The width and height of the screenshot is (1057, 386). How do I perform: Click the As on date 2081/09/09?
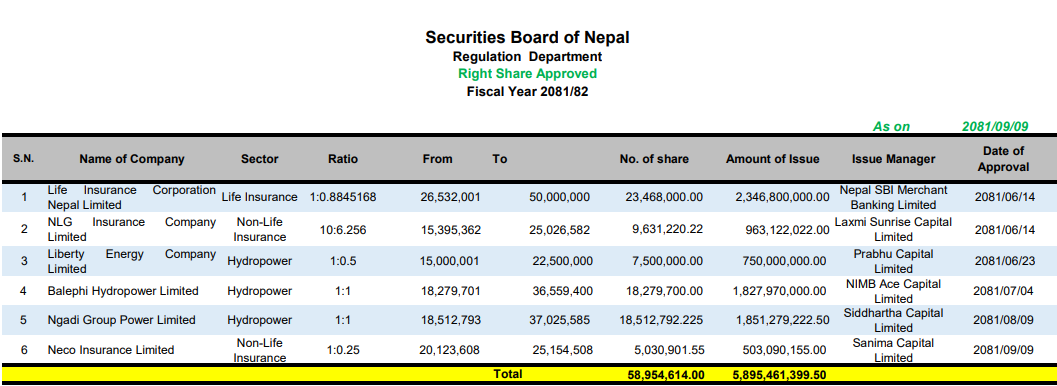pos(995,127)
